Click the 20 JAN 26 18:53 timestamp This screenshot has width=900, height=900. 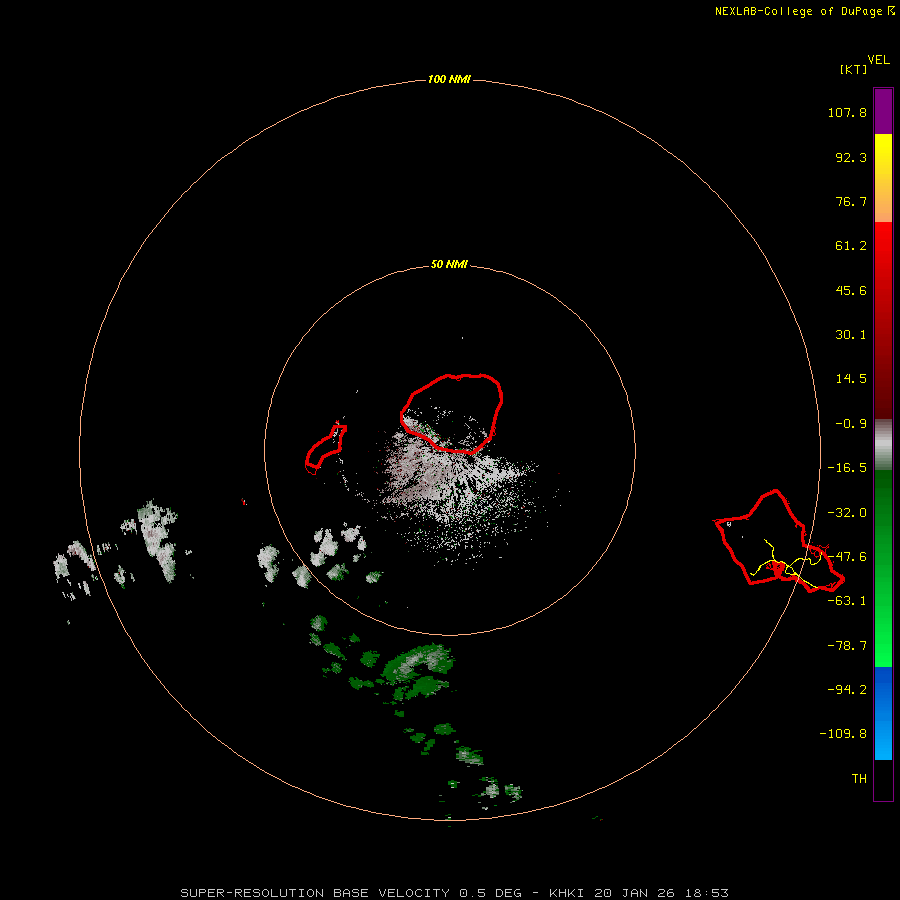[661, 893]
